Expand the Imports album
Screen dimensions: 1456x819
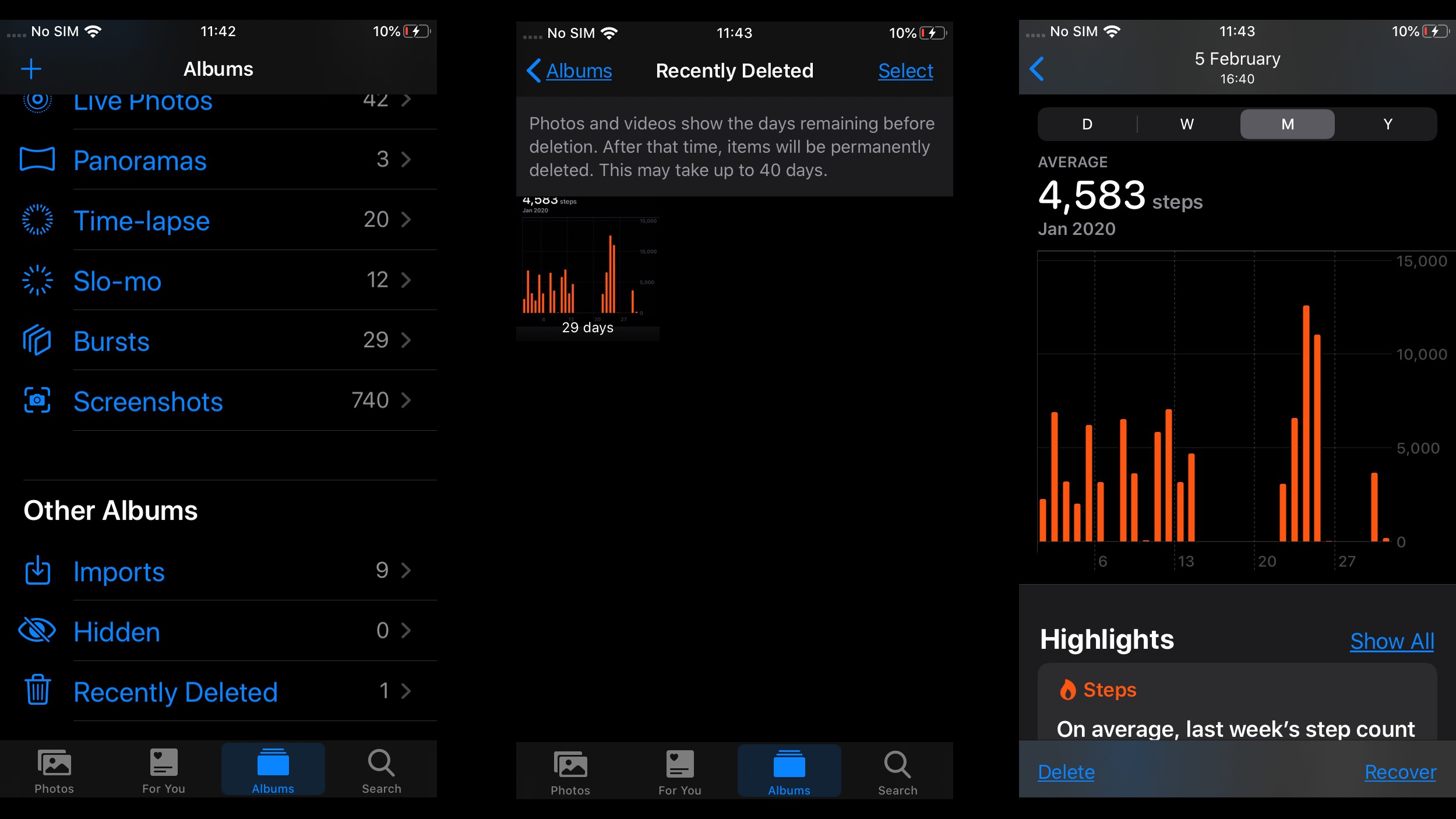(218, 570)
